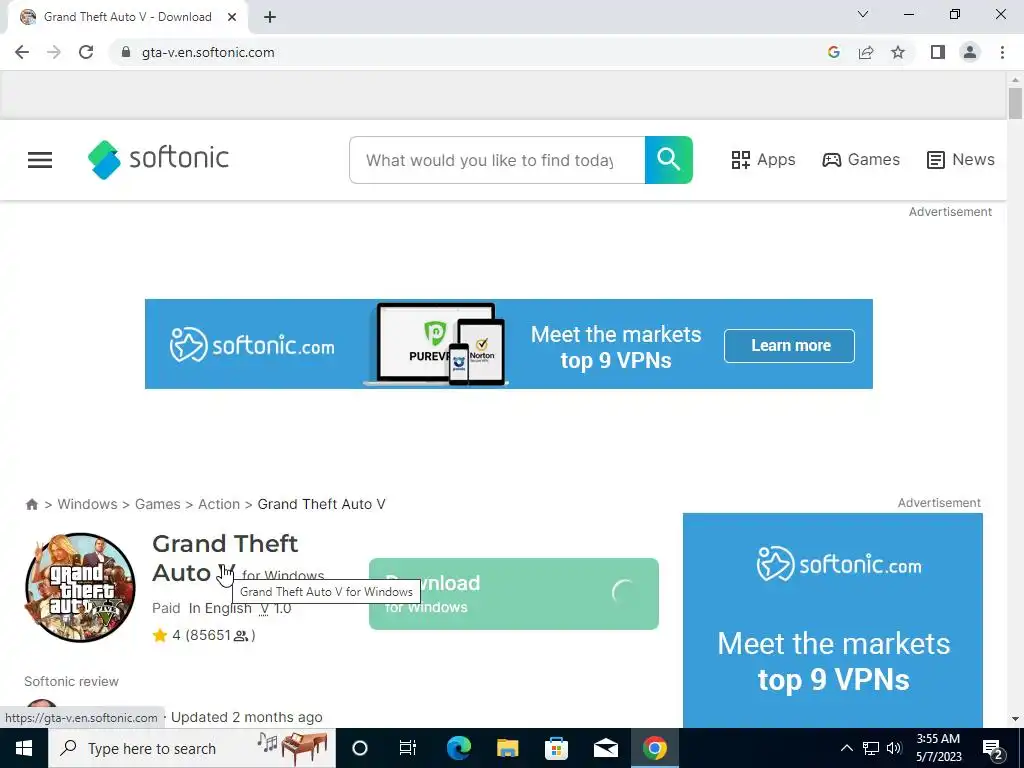Go to Games breadcrumb link
This screenshot has width=1024, height=768.
pos(157,504)
